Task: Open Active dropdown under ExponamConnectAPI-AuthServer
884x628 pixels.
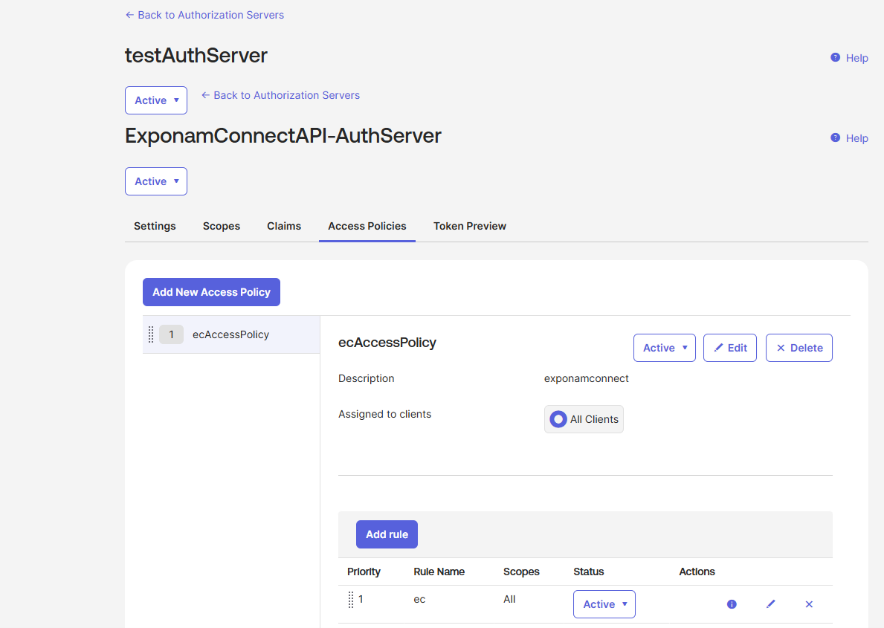Action: 156,182
